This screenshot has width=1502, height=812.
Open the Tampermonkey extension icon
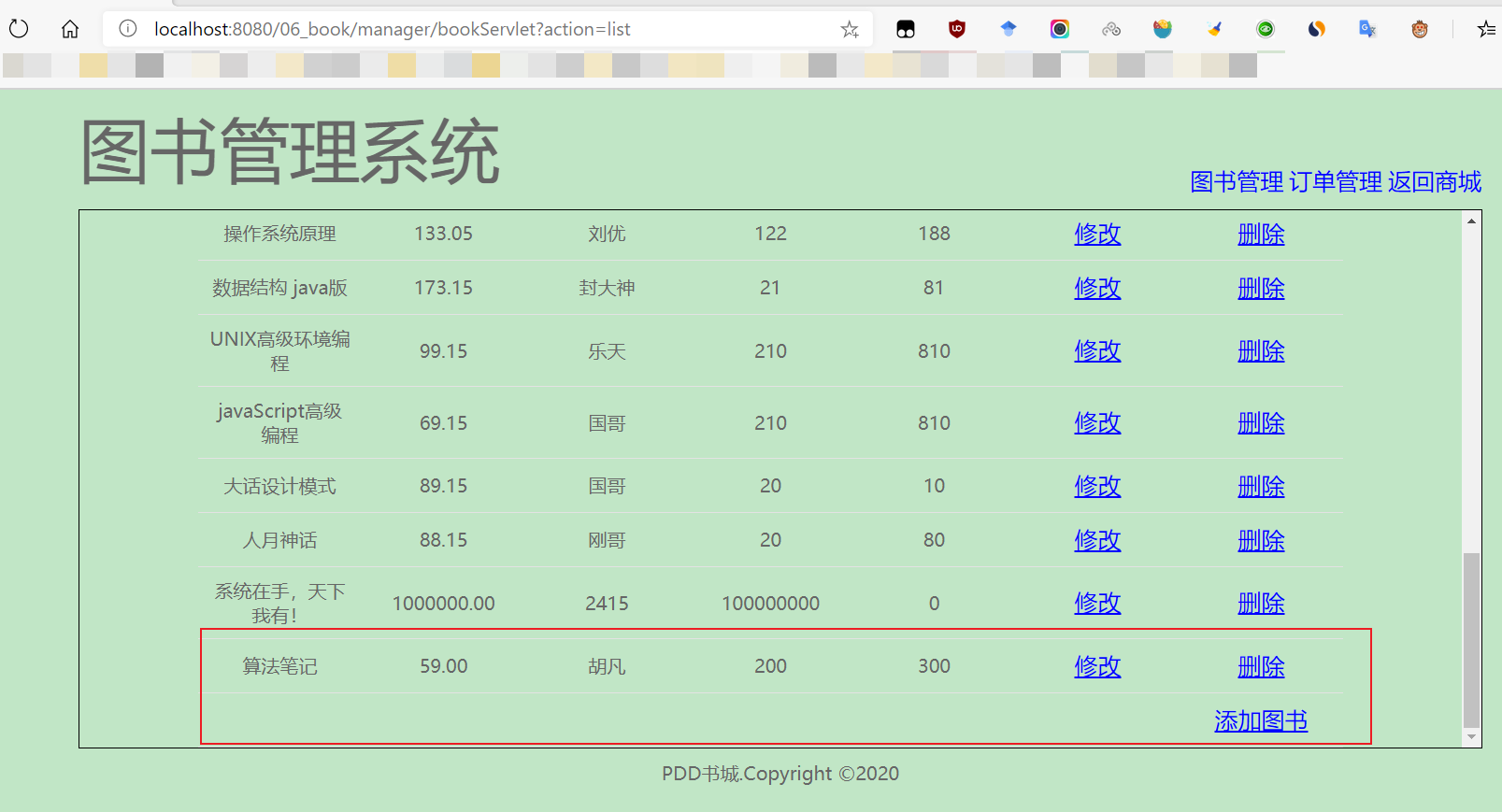pyautogui.click(x=906, y=29)
